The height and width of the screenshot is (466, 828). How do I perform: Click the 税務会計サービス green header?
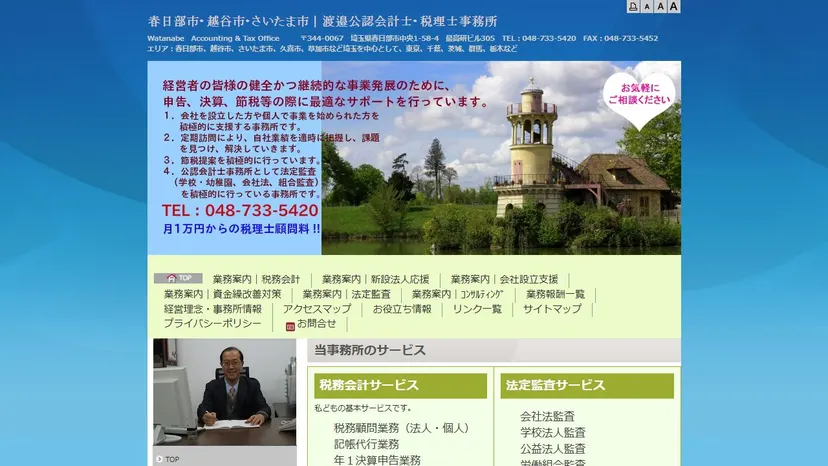(400, 386)
